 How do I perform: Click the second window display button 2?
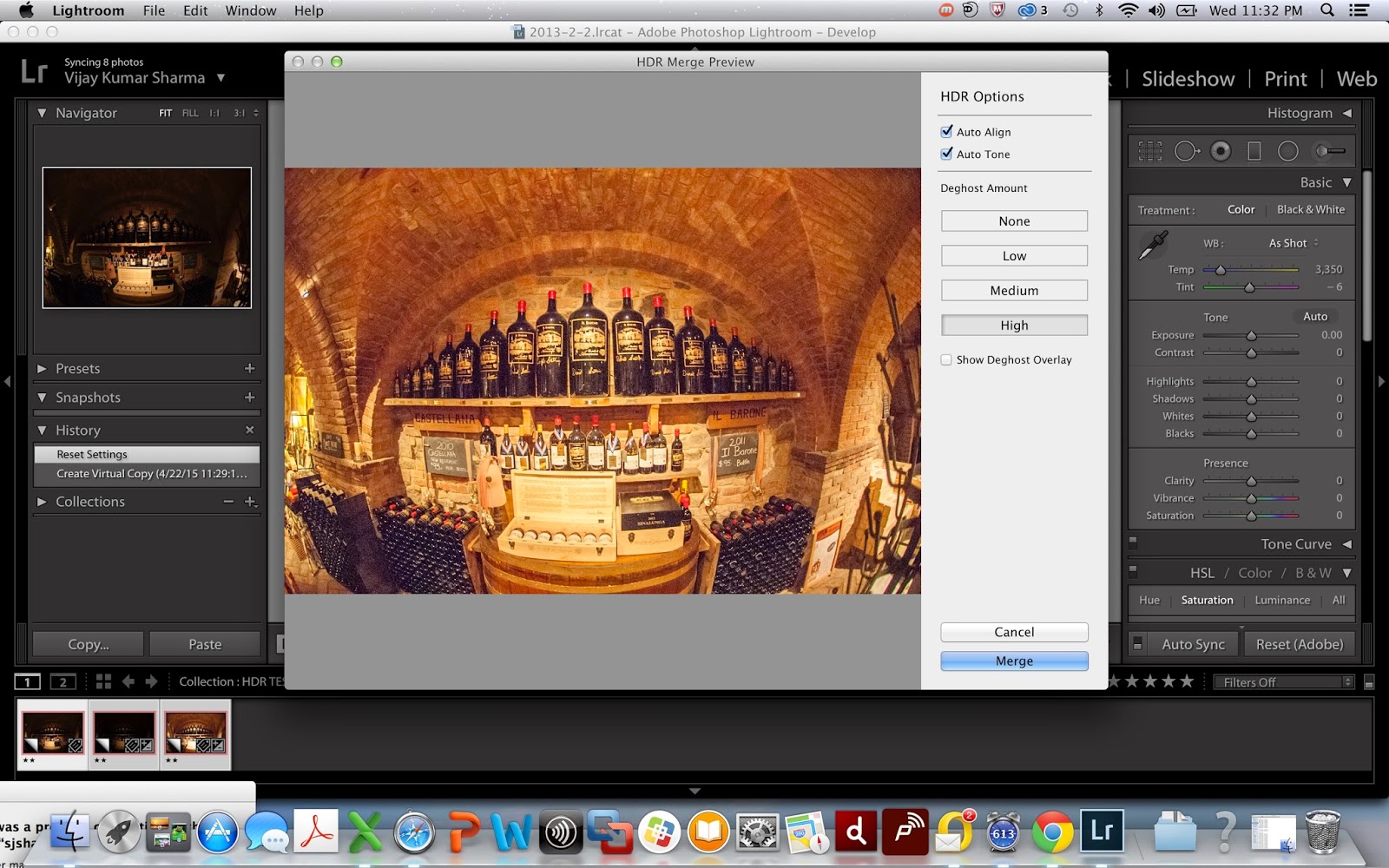[63, 681]
